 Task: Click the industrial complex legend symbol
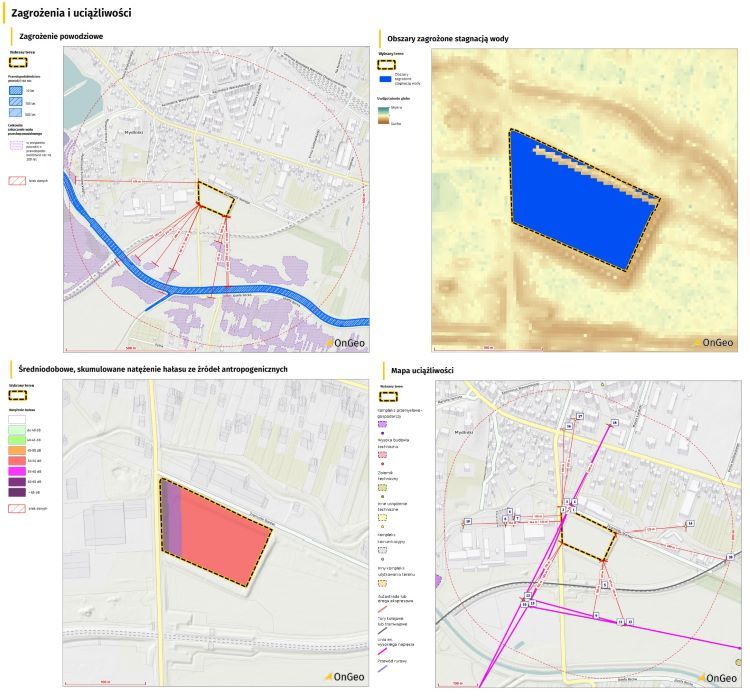pos(384,423)
